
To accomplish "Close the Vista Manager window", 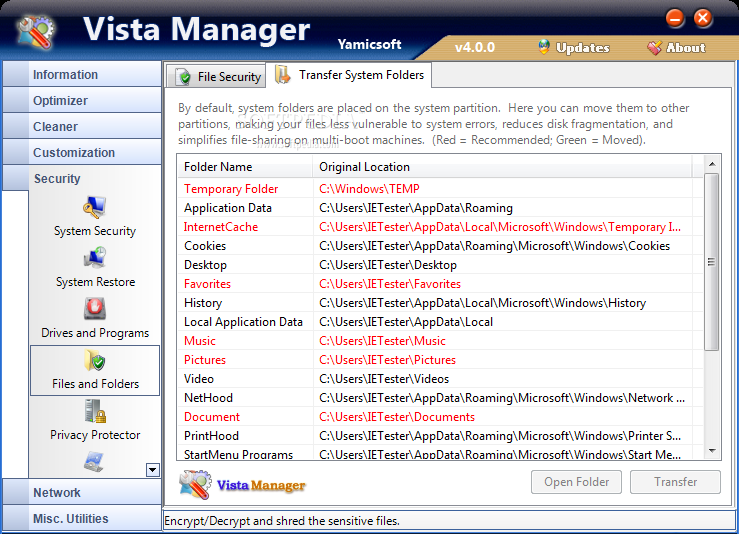I will click(702, 18).
